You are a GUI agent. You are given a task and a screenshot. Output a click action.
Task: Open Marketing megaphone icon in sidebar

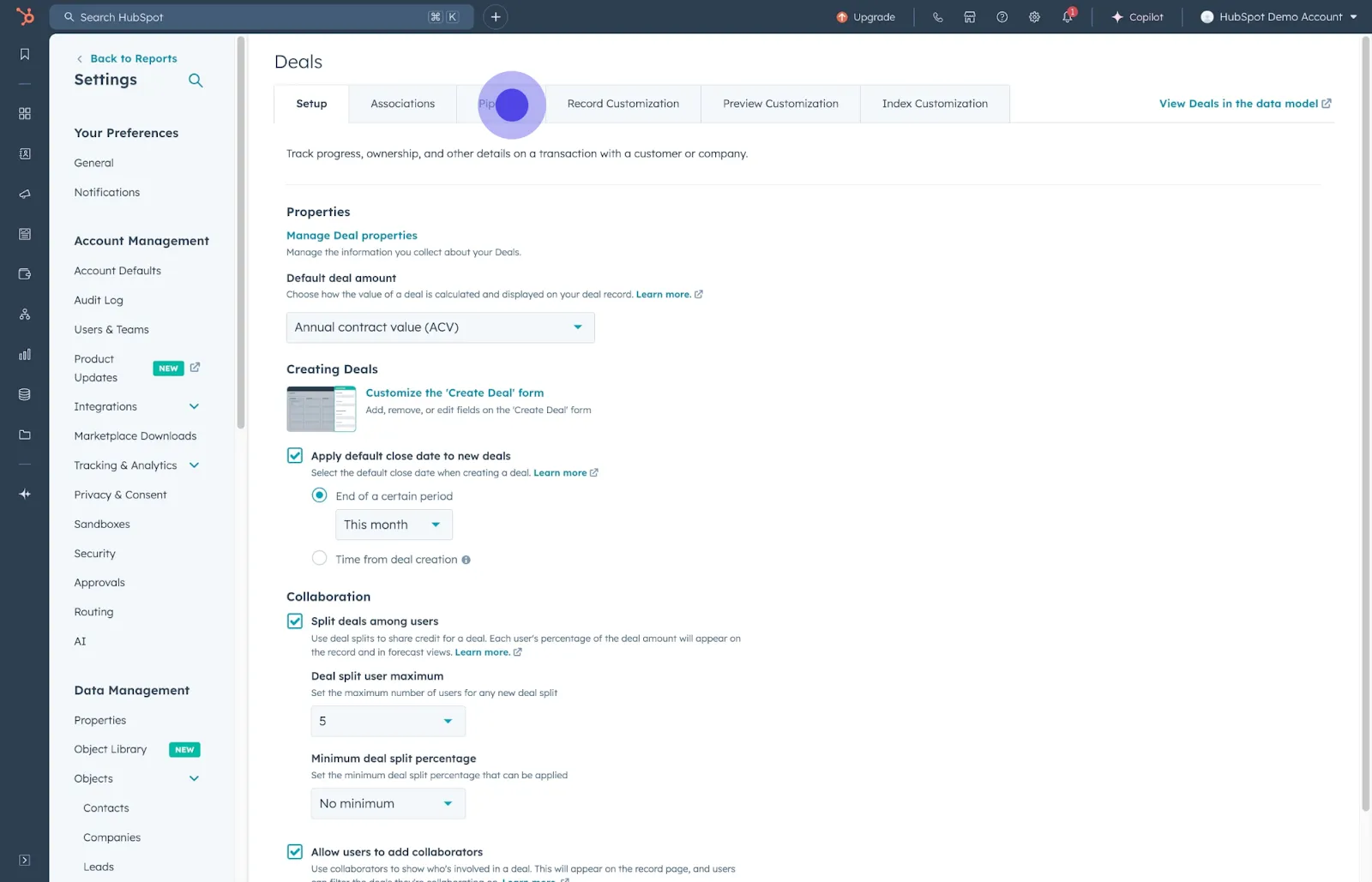(25, 194)
